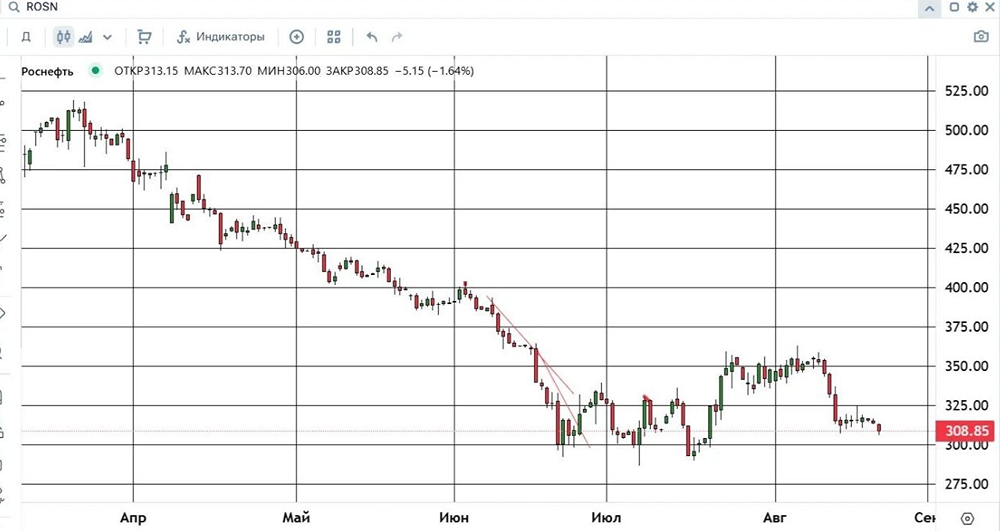Click the 450.00 price axis label
1000x531 pixels.
point(966,209)
